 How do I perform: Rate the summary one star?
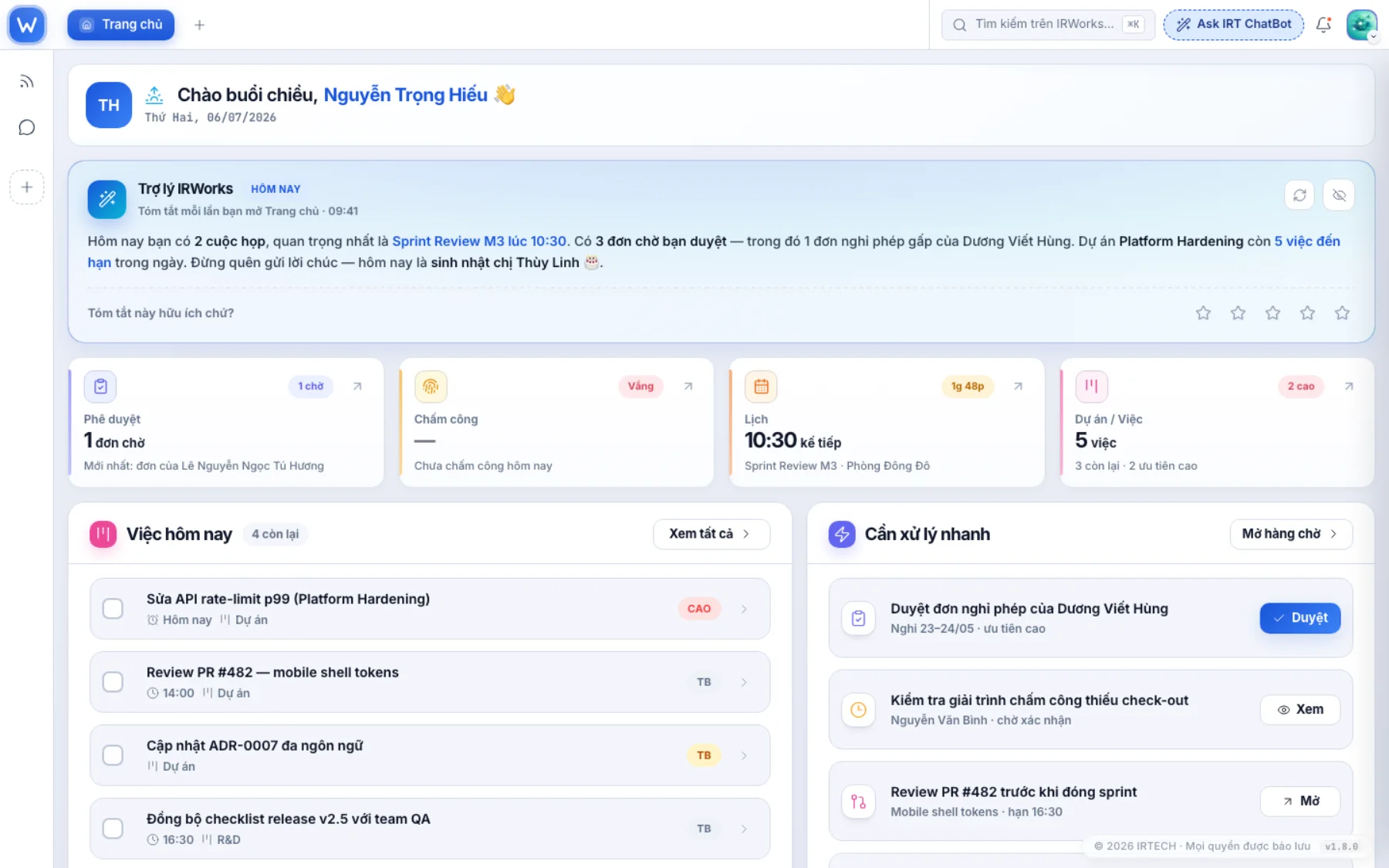click(1203, 312)
